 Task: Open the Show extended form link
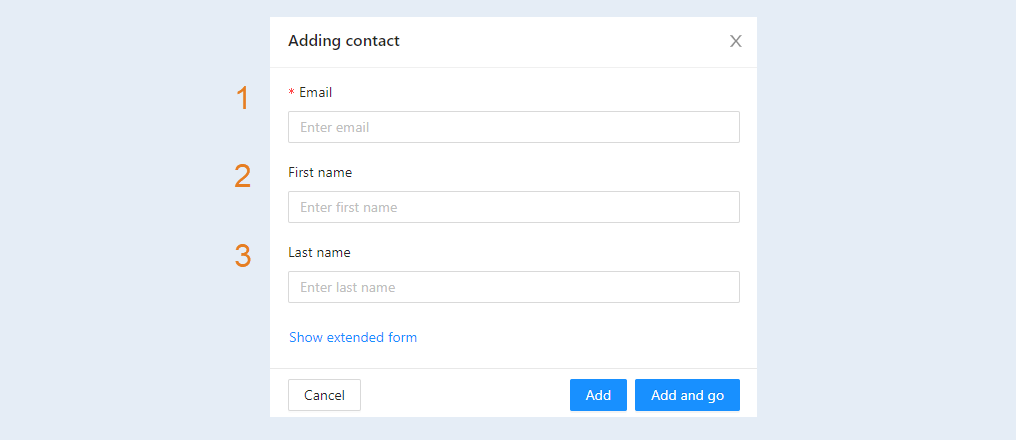coord(353,337)
